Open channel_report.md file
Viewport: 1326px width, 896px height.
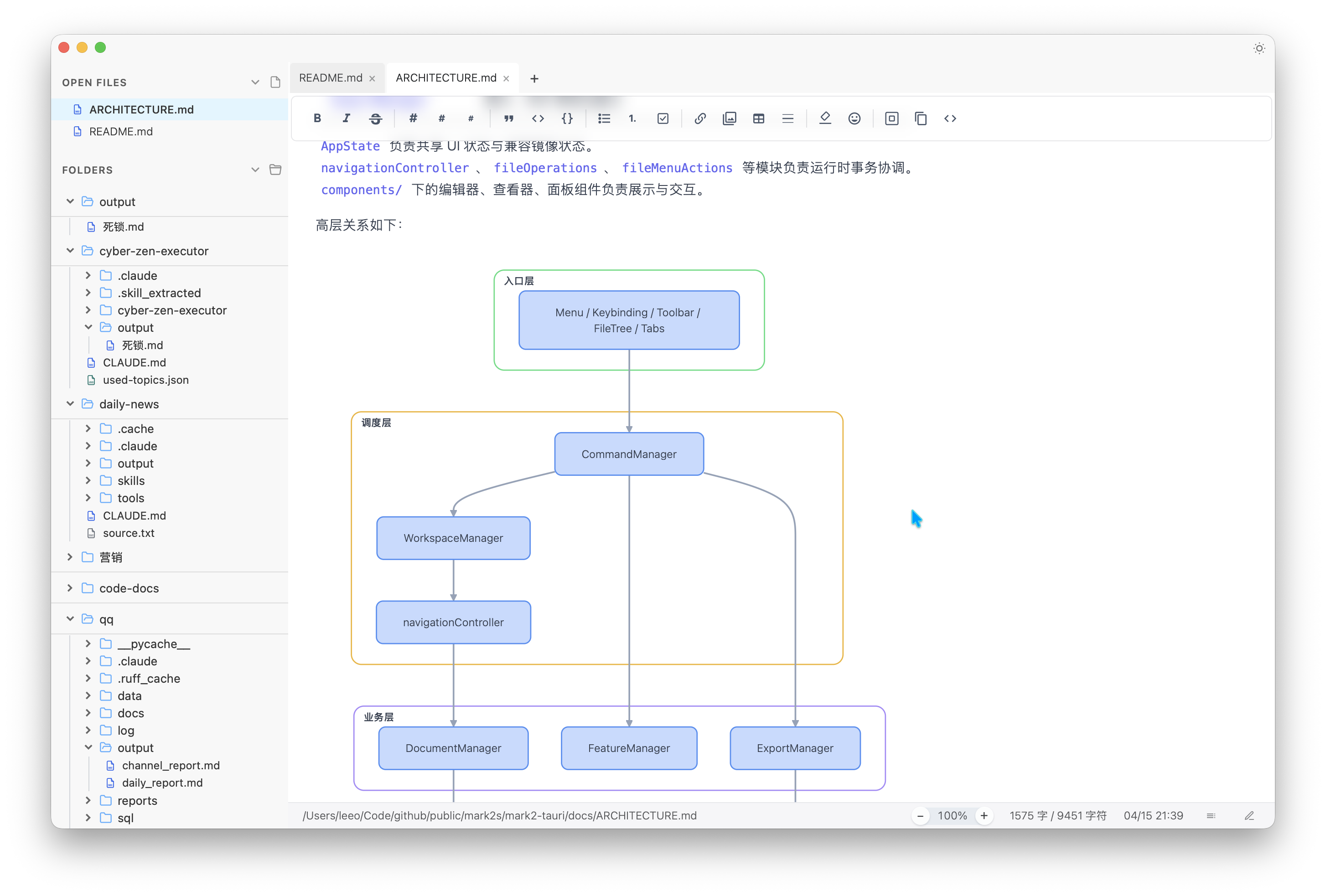[171, 765]
